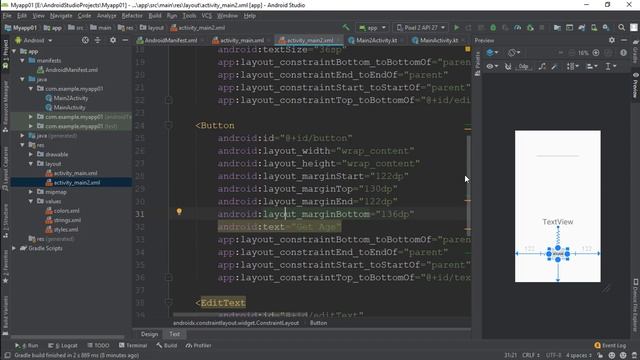Image resolution: width=640 pixels, height=360 pixels.
Task: Collapse the manifests folder in project tree
Action: 22,60
